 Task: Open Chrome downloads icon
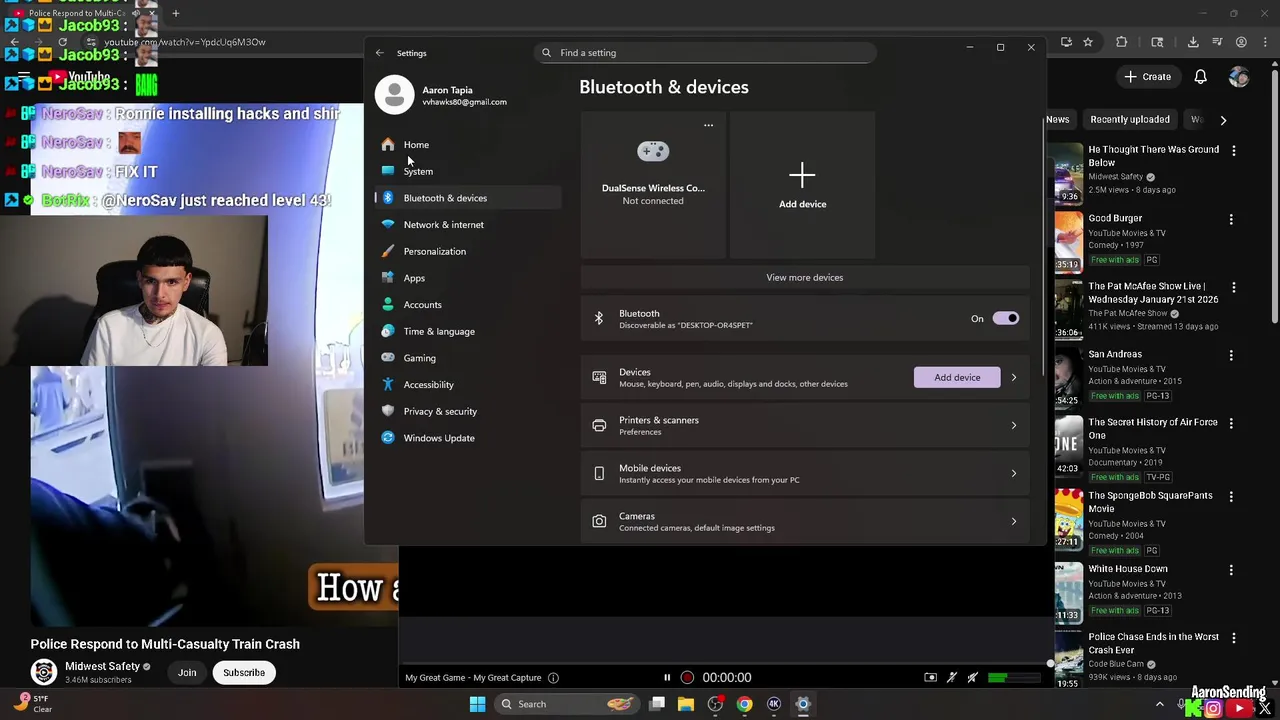click(1193, 42)
